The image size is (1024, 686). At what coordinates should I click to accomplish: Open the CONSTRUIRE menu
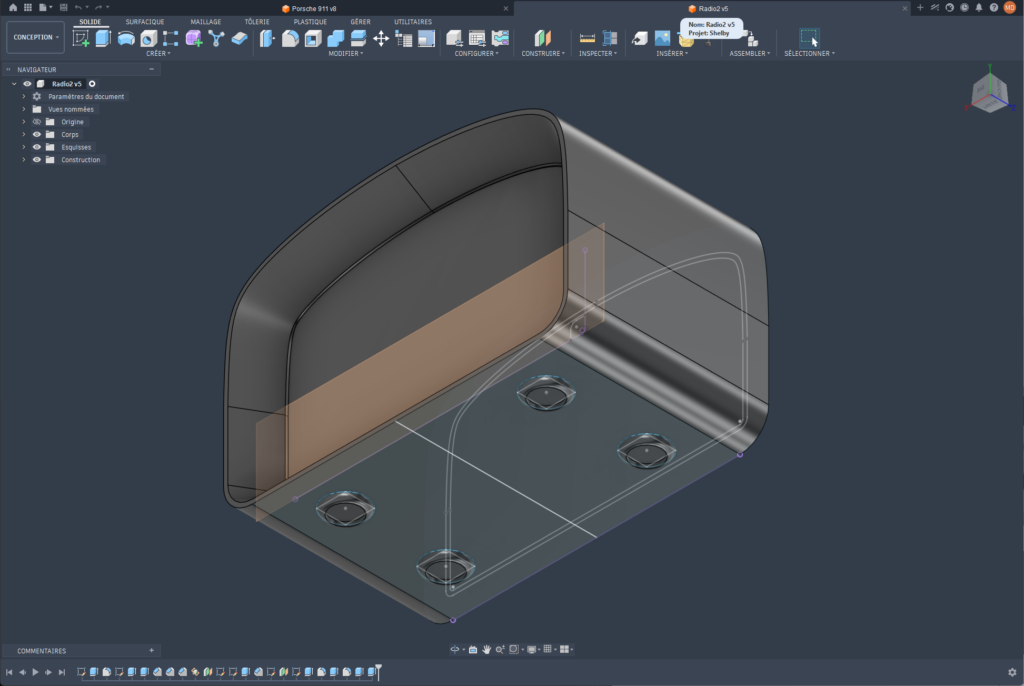click(543, 54)
